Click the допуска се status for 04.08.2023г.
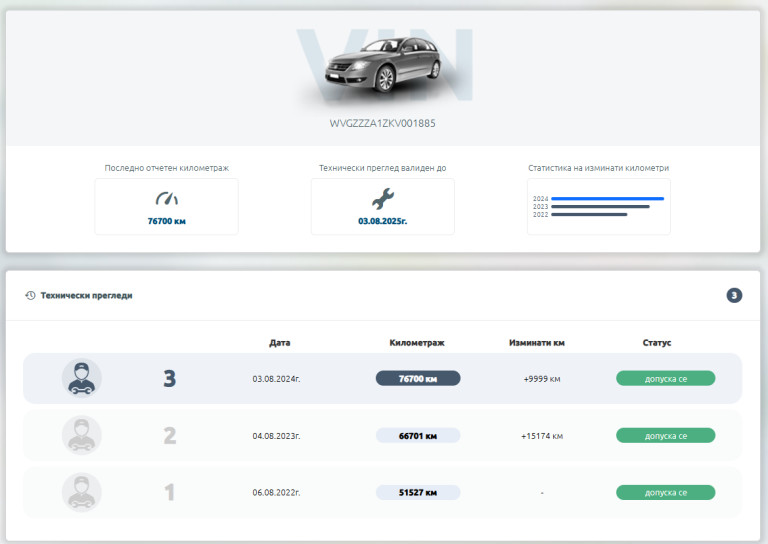 [665, 435]
